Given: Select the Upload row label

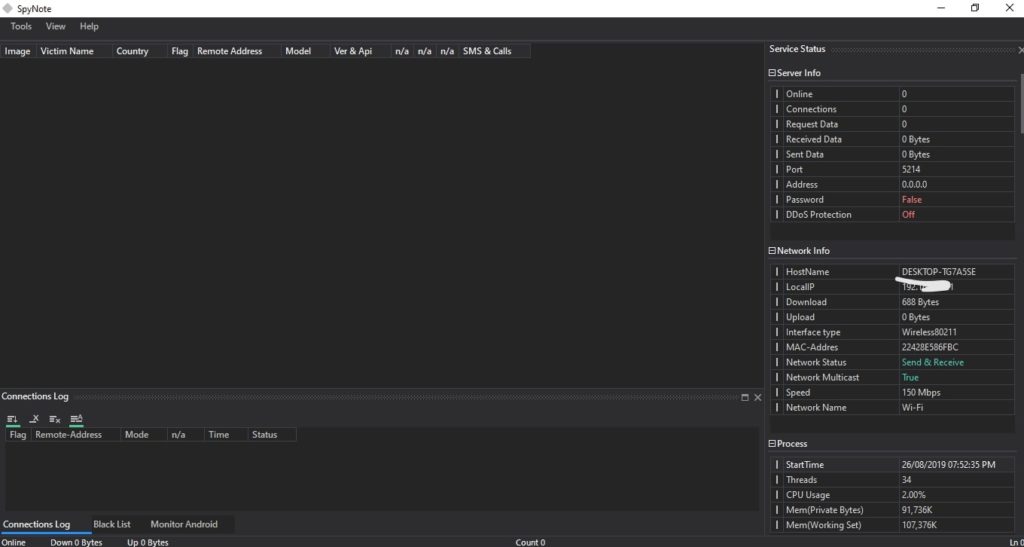Looking at the screenshot, I should [x=800, y=317].
